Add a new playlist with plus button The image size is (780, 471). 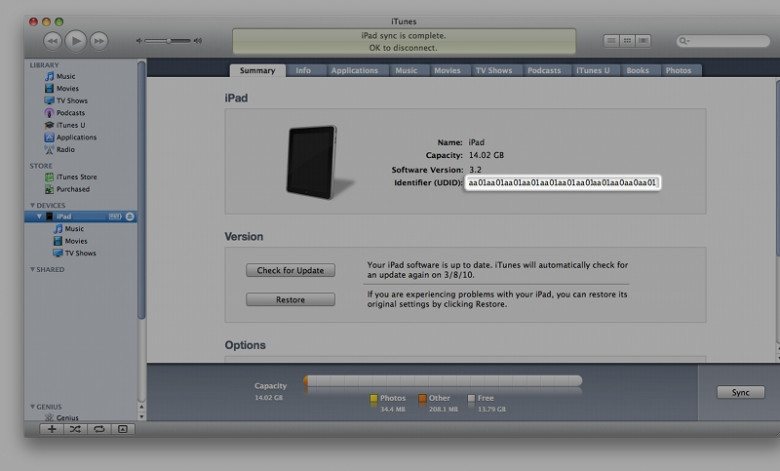52,429
